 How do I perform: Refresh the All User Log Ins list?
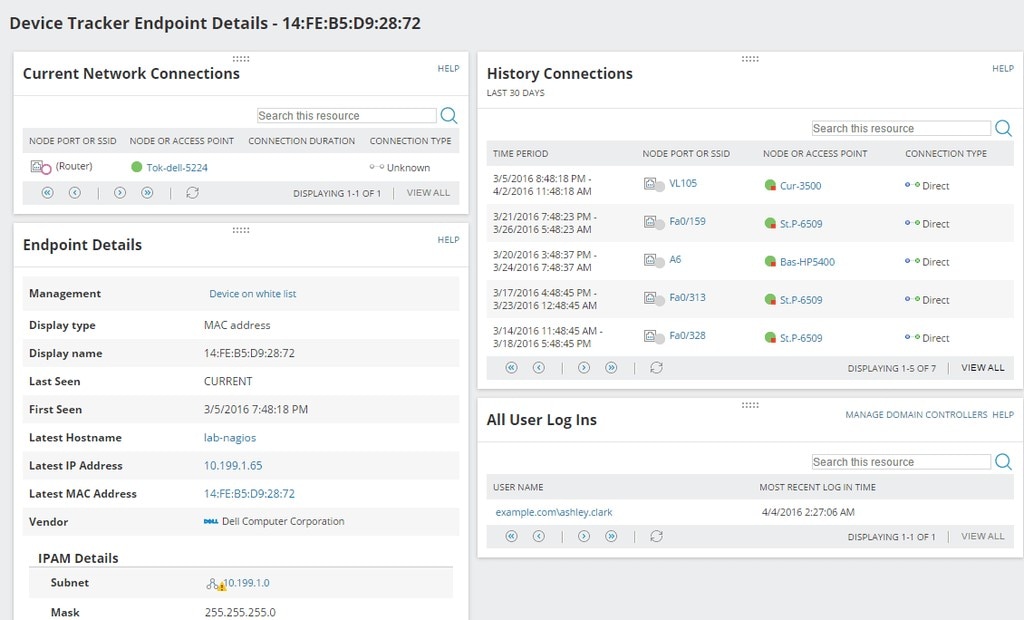pos(656,536)
